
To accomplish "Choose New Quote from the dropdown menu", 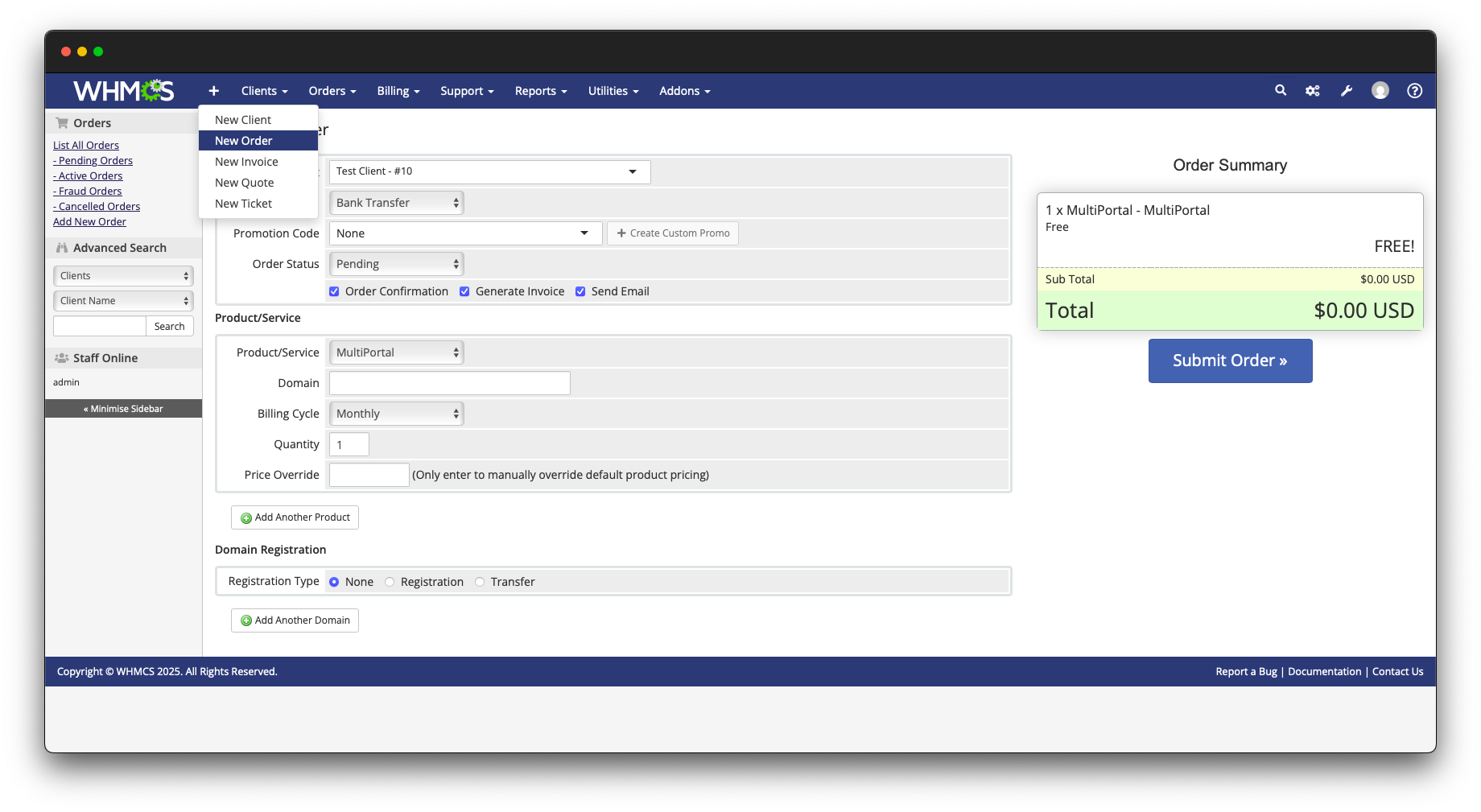I will 258,183.
